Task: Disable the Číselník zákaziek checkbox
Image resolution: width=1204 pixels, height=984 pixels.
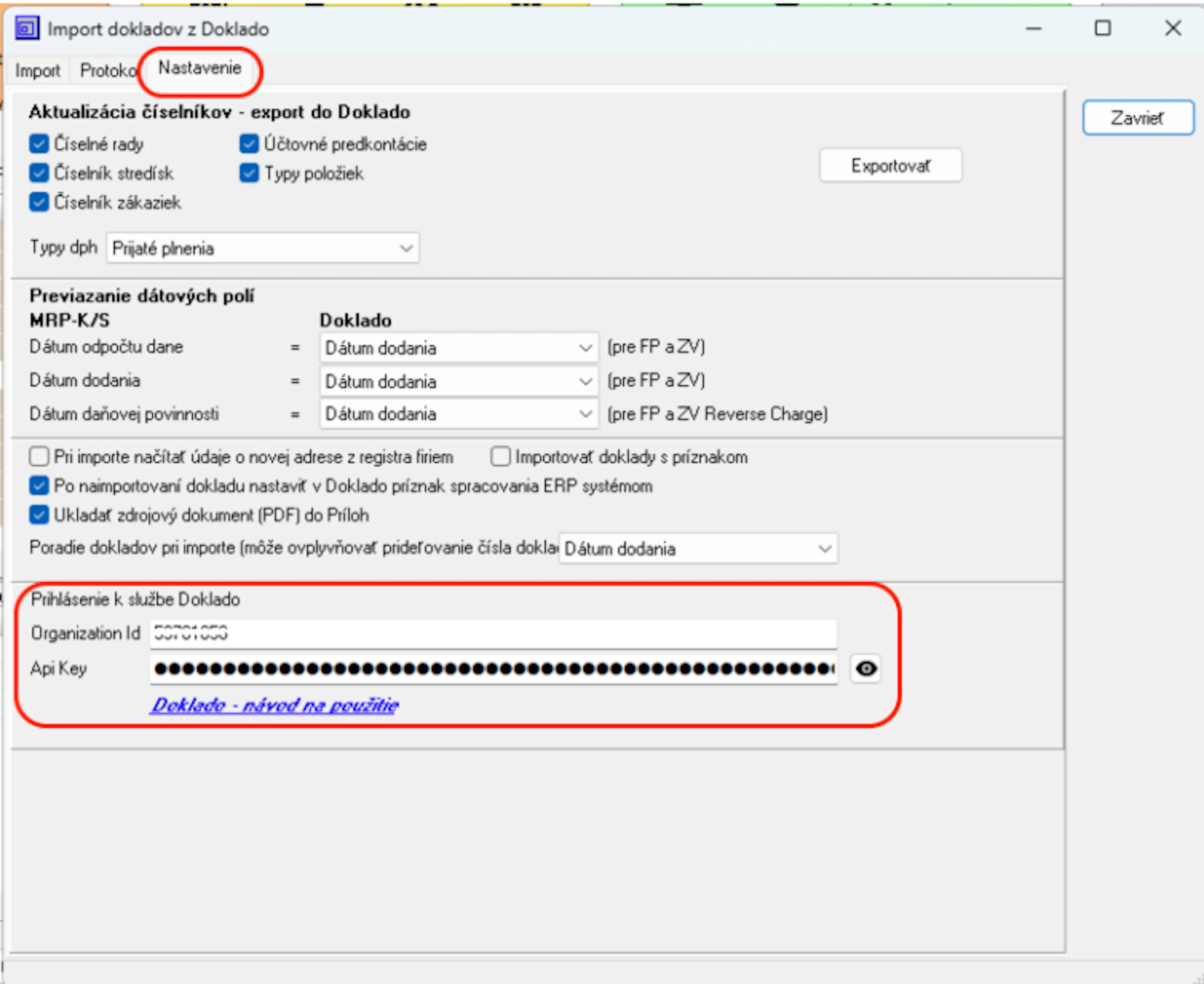Action: (x=39, y=202)
